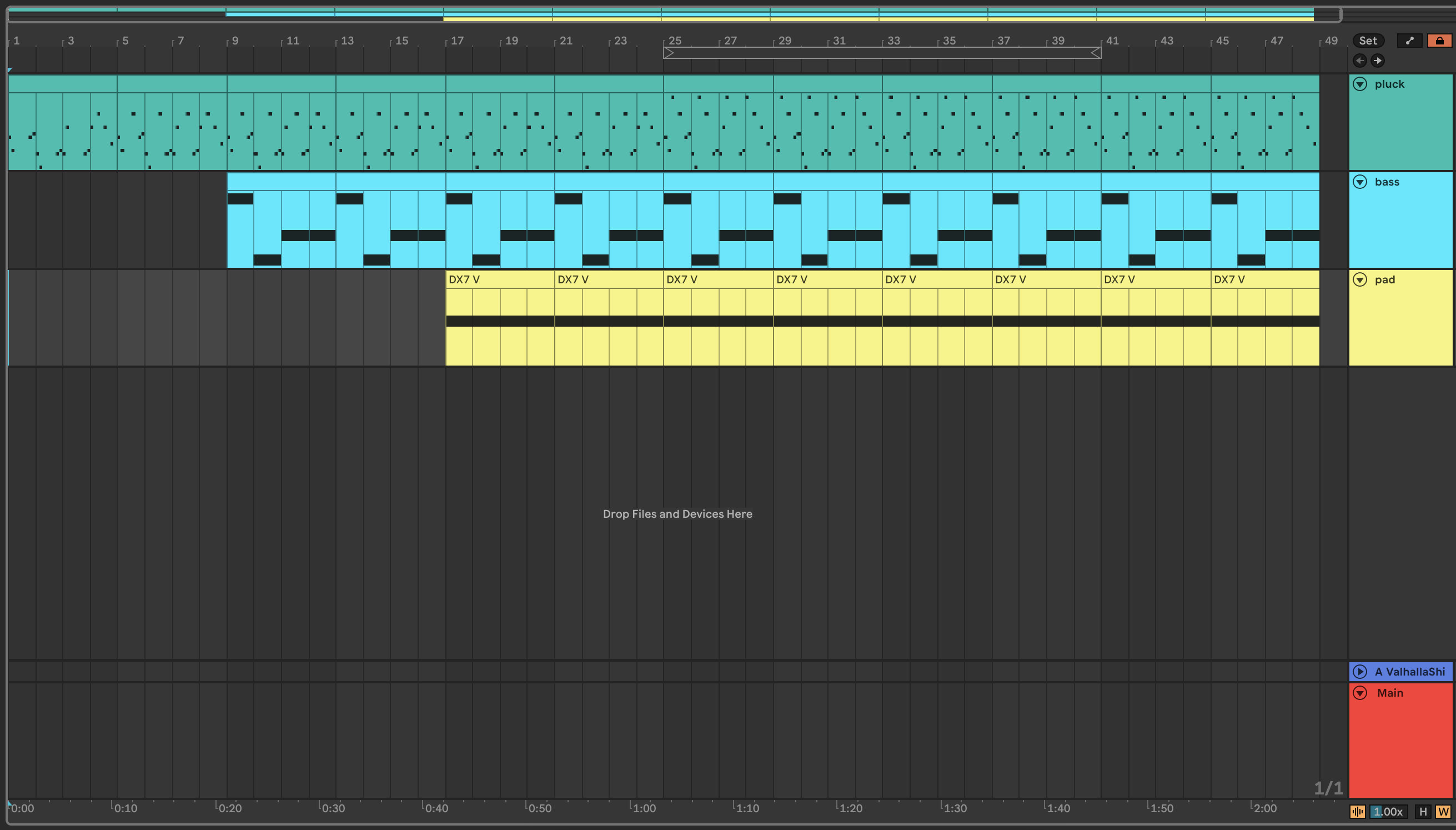Select the A ValhallaShi return track title
The height and width of the screenshot is (830, 1456).
coord(1409,672)
